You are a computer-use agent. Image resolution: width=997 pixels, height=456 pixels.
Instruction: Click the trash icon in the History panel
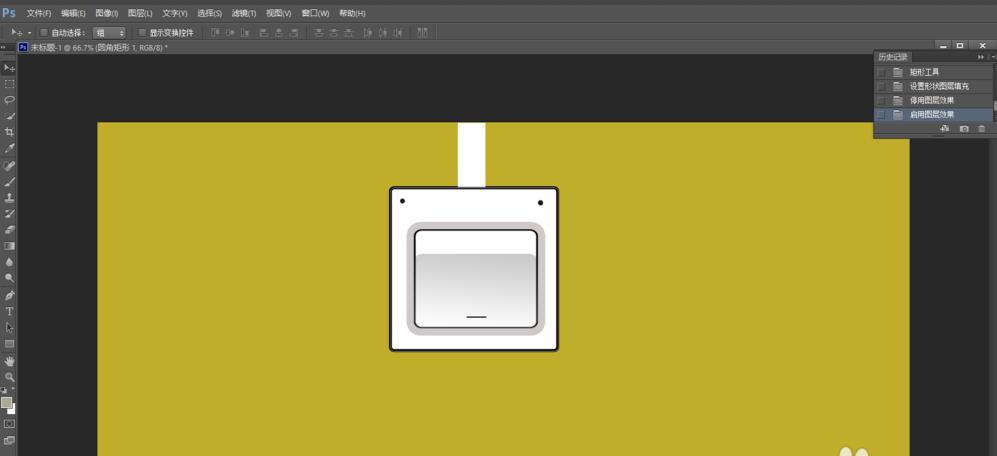pos(981,129)
